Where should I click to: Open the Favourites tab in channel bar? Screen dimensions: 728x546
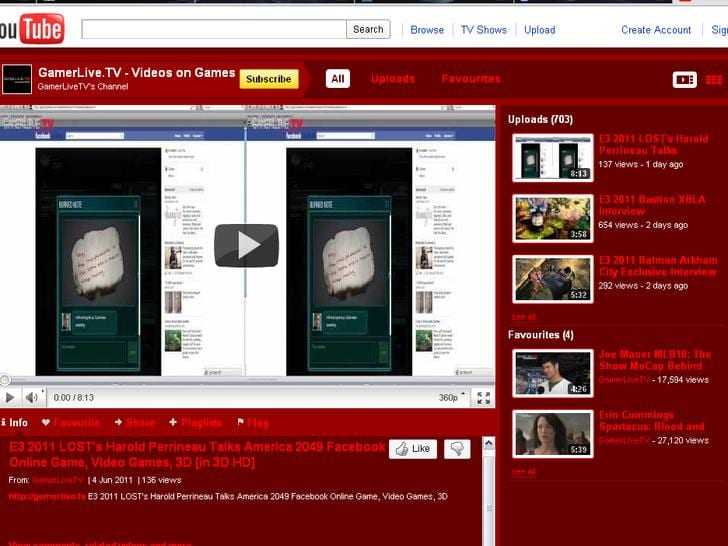pos(471,79)
